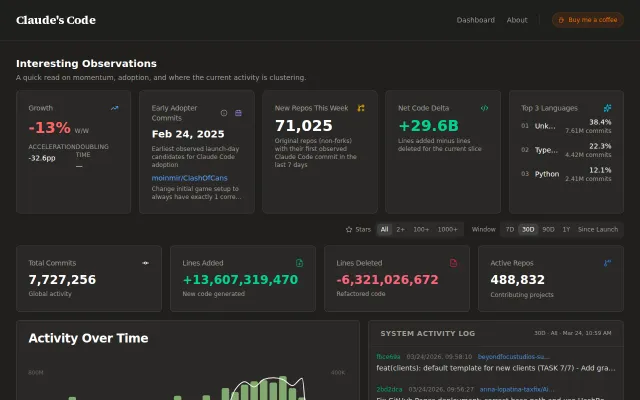640x400 pixels.
Task: Click the 38.4% top language share
Action: tap(600, 122)
